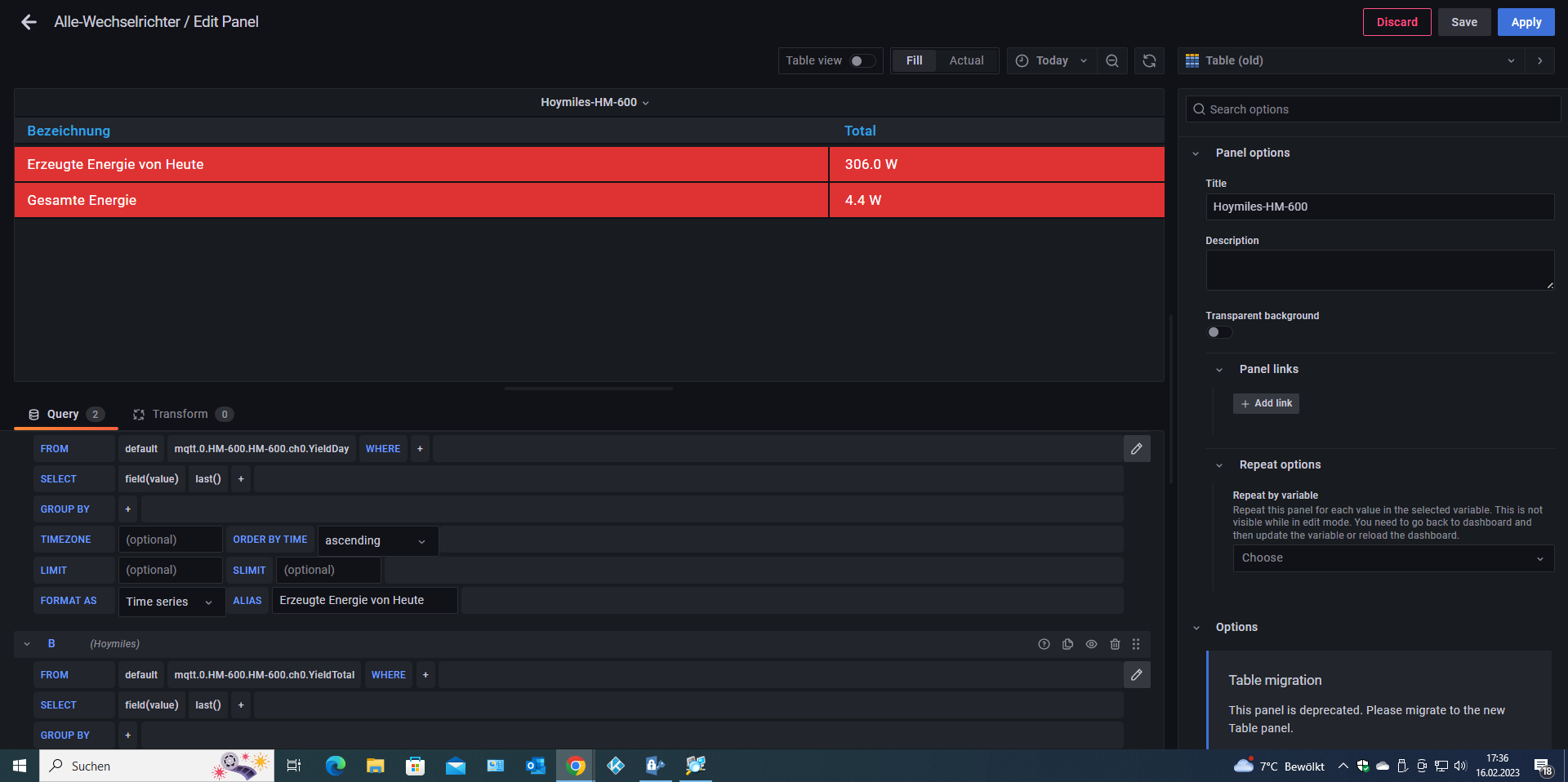
Task: Duplicate query B with the copy icon
Action: [x=1067, y=644]
